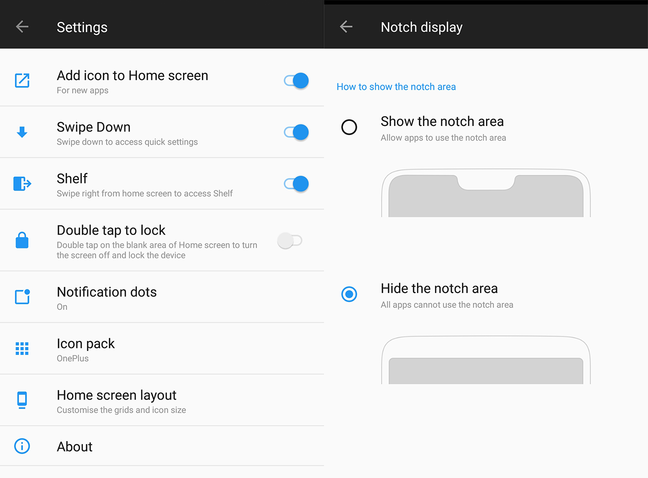The height and width of the screenshot is (478, 648).
Task: Click the Home screen layout phone icon
Action: 22,400
